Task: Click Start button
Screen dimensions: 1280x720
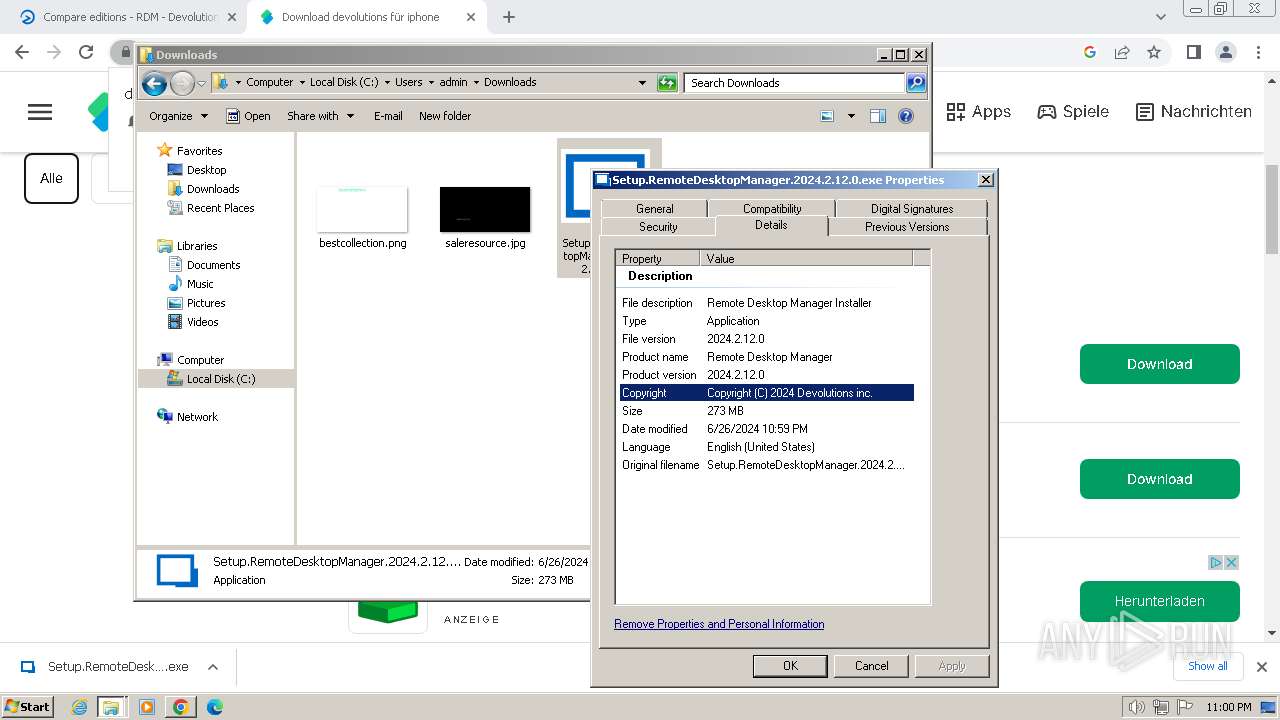Action: [27, 707]
